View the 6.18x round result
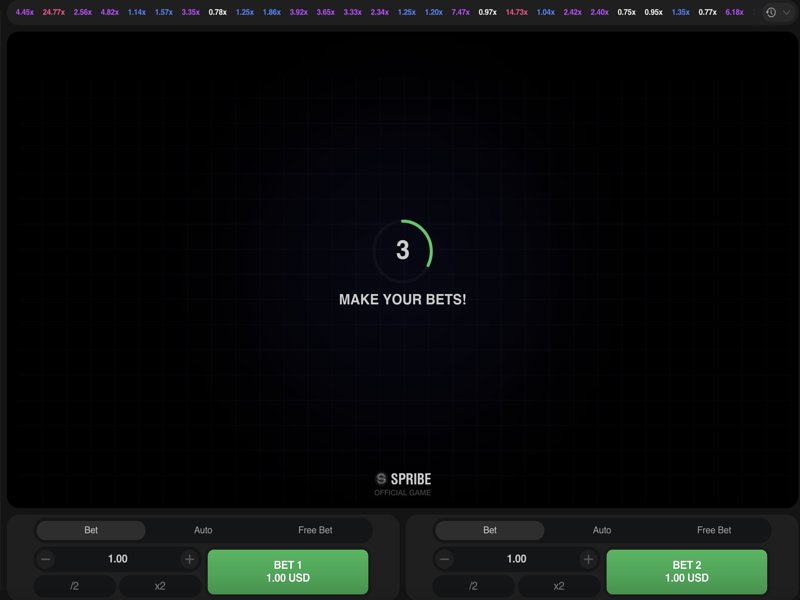This screenshot has width=800, height=600. tap(735, 12)
